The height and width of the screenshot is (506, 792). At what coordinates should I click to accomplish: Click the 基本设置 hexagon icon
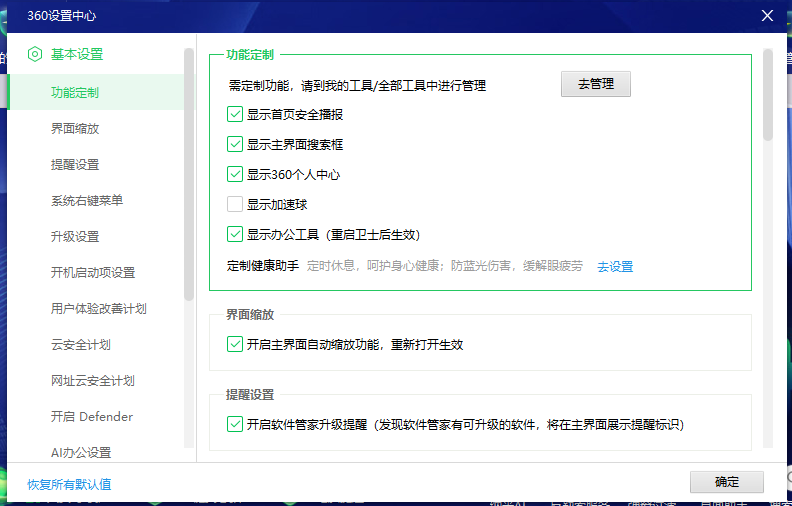coord(35,54)
